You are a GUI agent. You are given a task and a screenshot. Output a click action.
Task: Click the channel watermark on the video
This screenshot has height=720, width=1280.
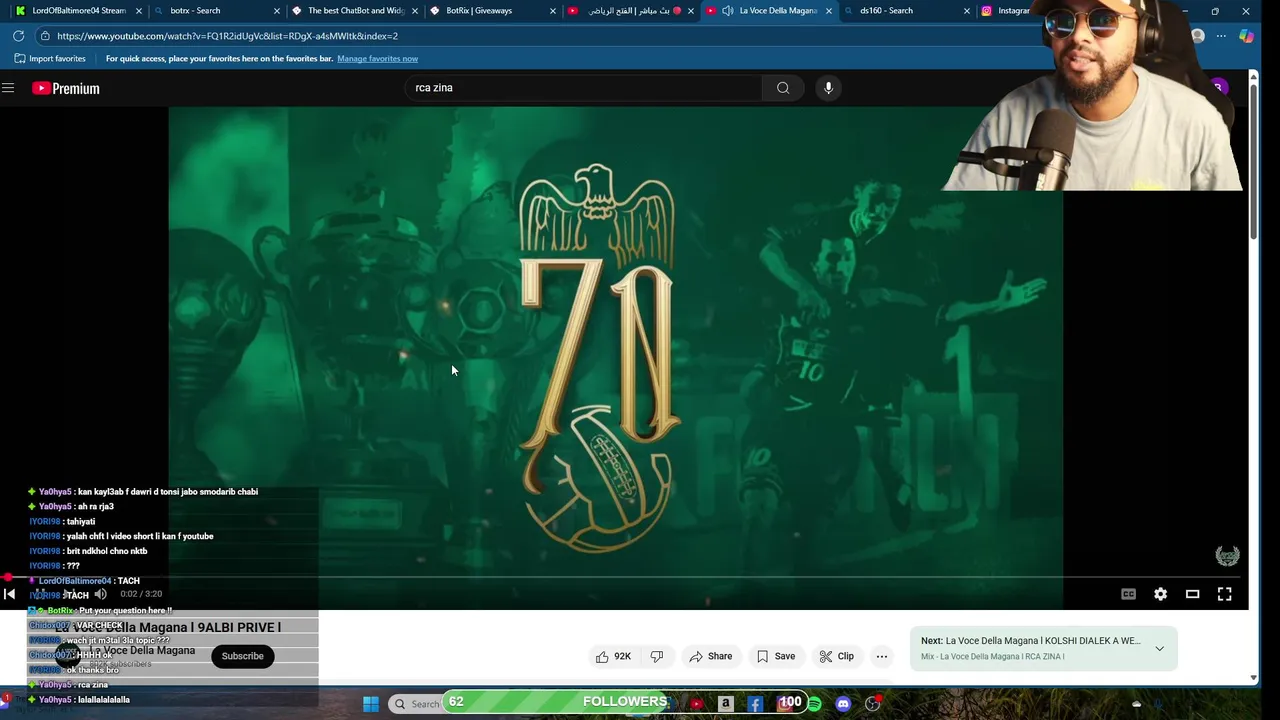(x=1227, y=556)
